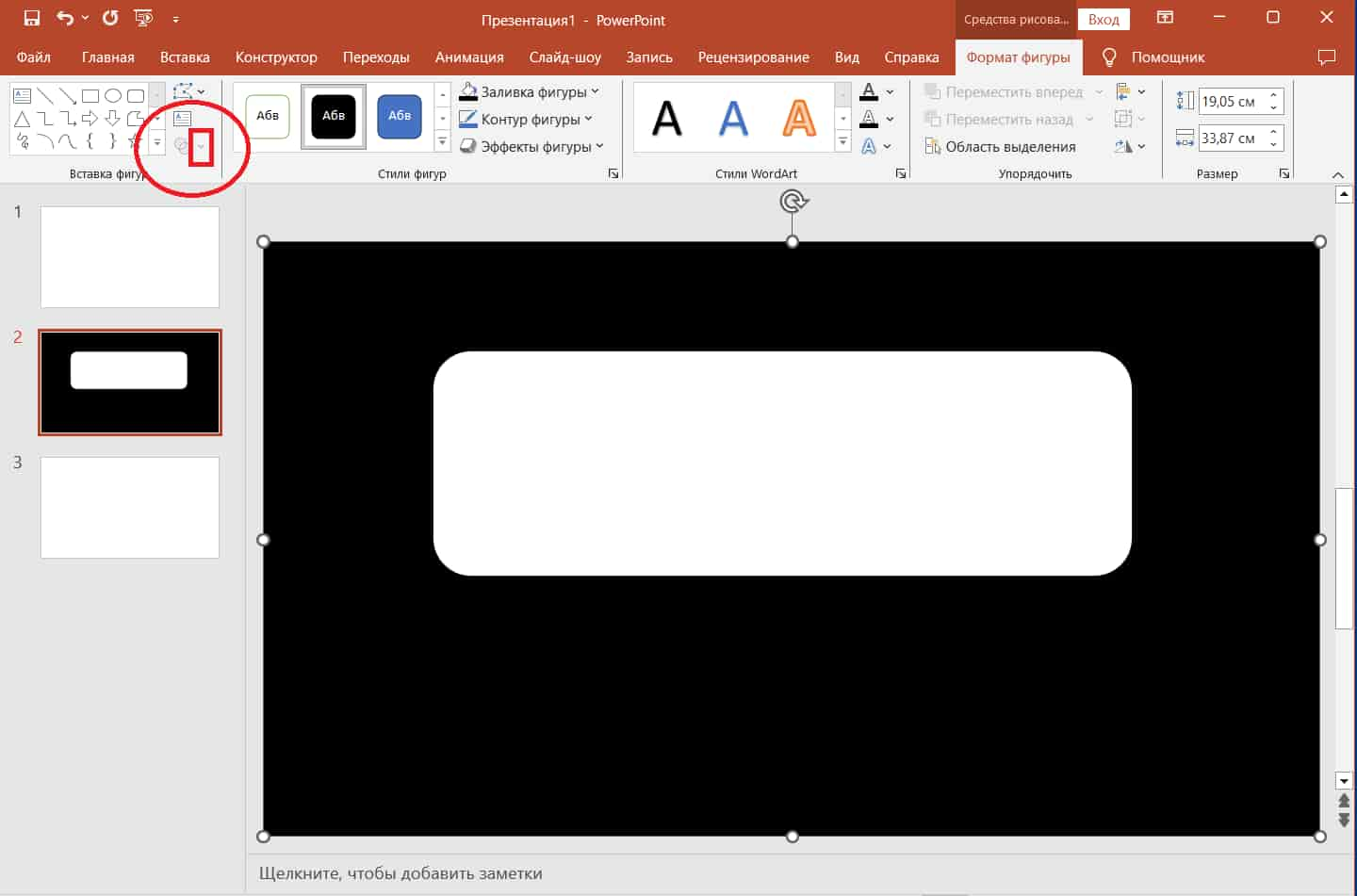Open the Format Shape dialog launcher in Стили фигур

coord(613,173)
